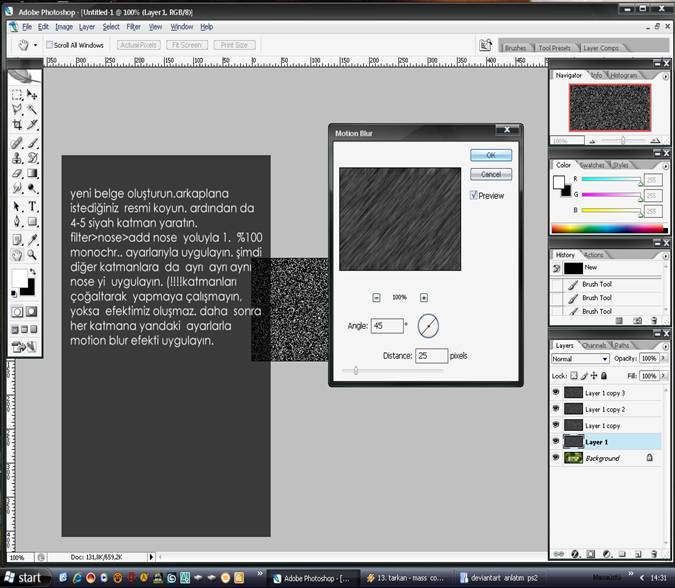Select the Eraser tool

tap(17, 173)
